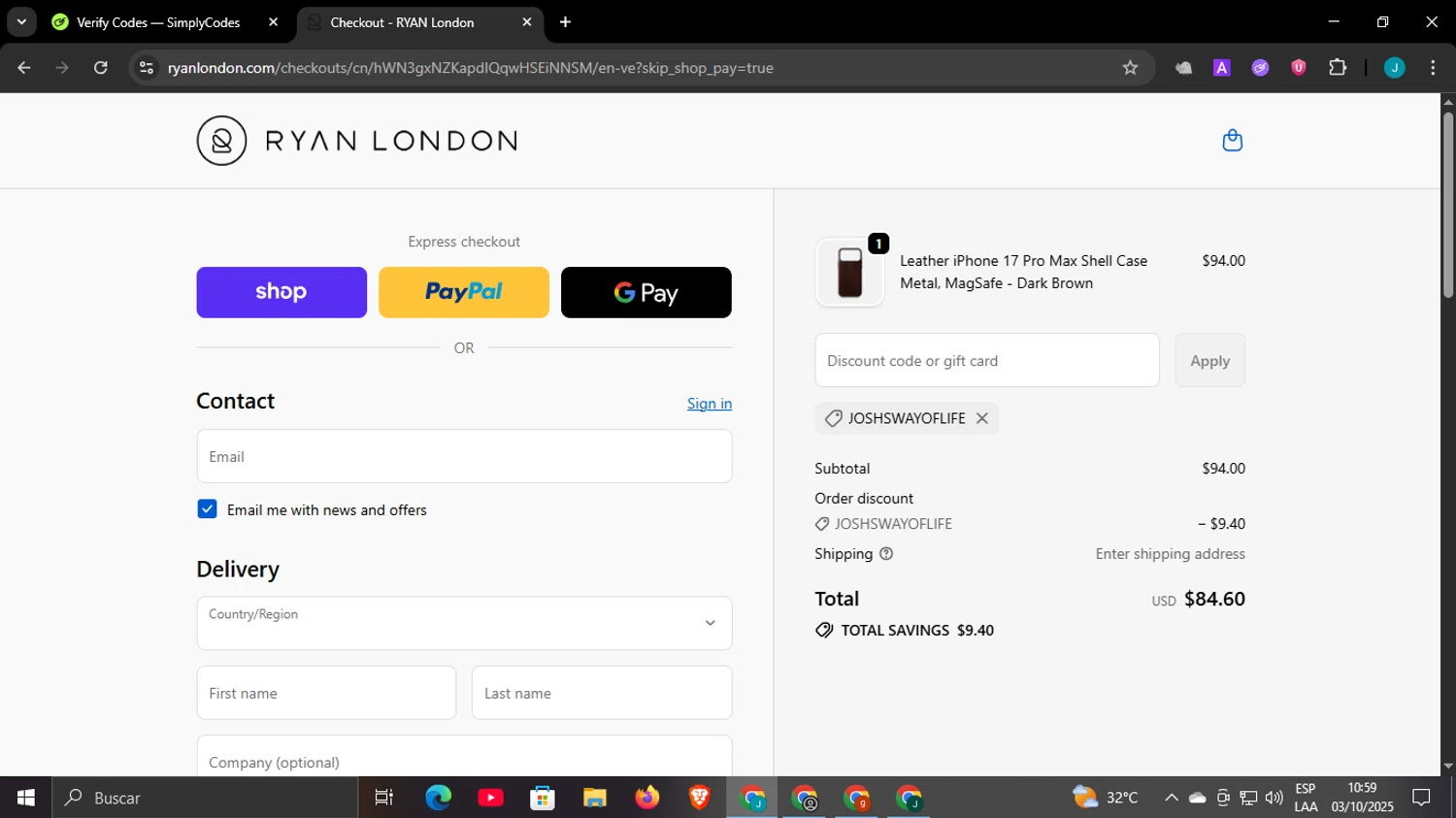Expand the Country/Region dropdown
Screen dimensions: 1456x818
tap(464, 623)
